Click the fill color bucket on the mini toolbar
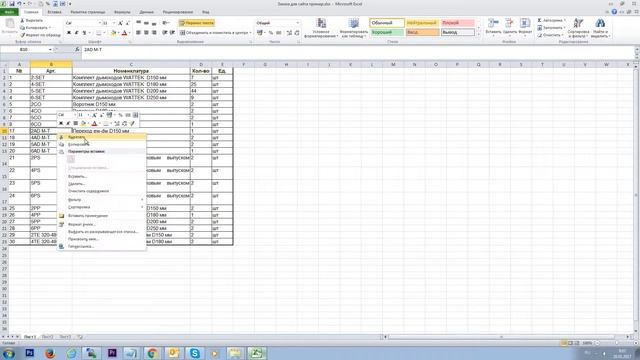Image resolution: width=640 pixels, height=360 pixels. click(x=83, y=123)
